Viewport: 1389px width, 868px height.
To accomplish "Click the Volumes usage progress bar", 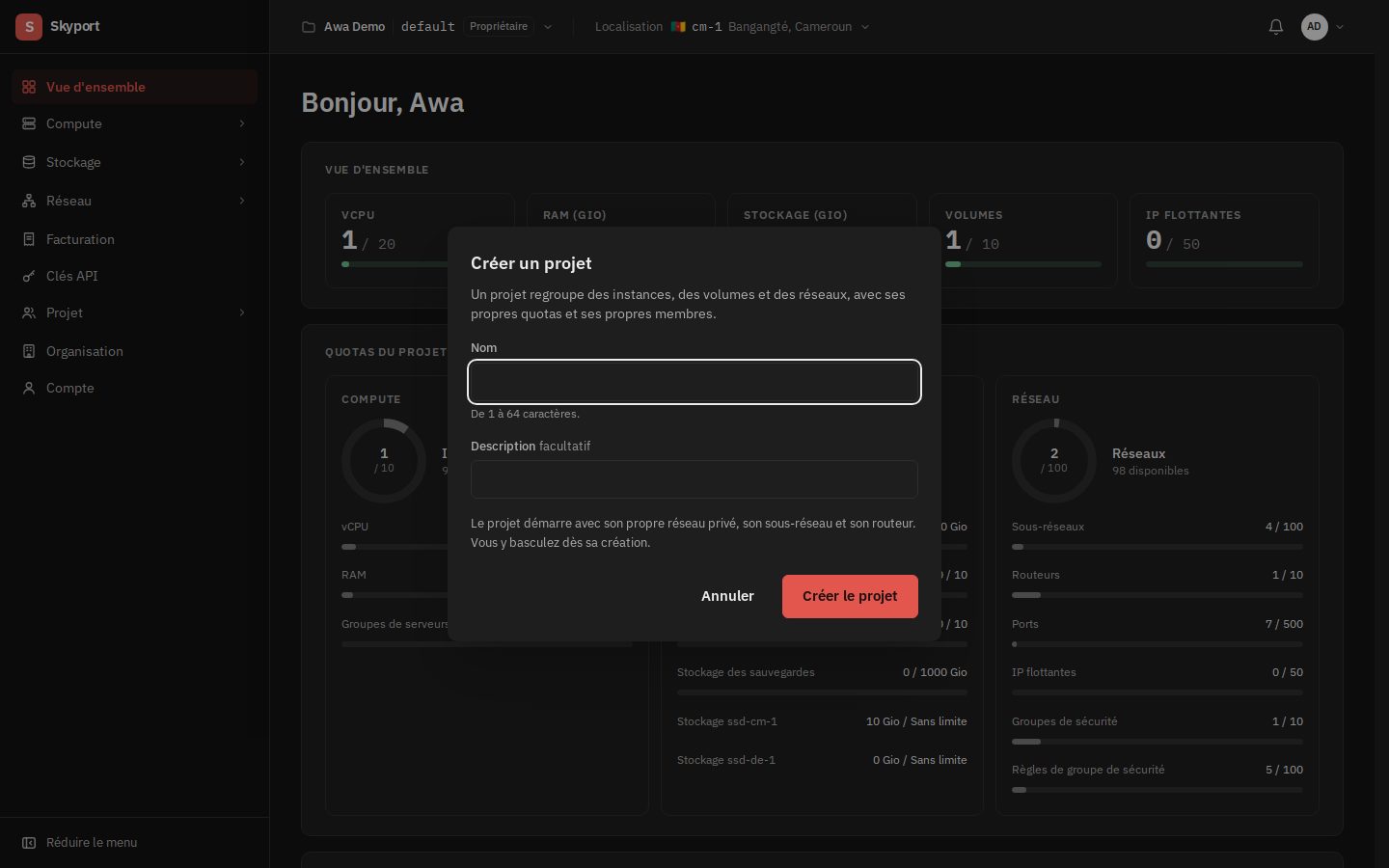I will (1023, 264).
